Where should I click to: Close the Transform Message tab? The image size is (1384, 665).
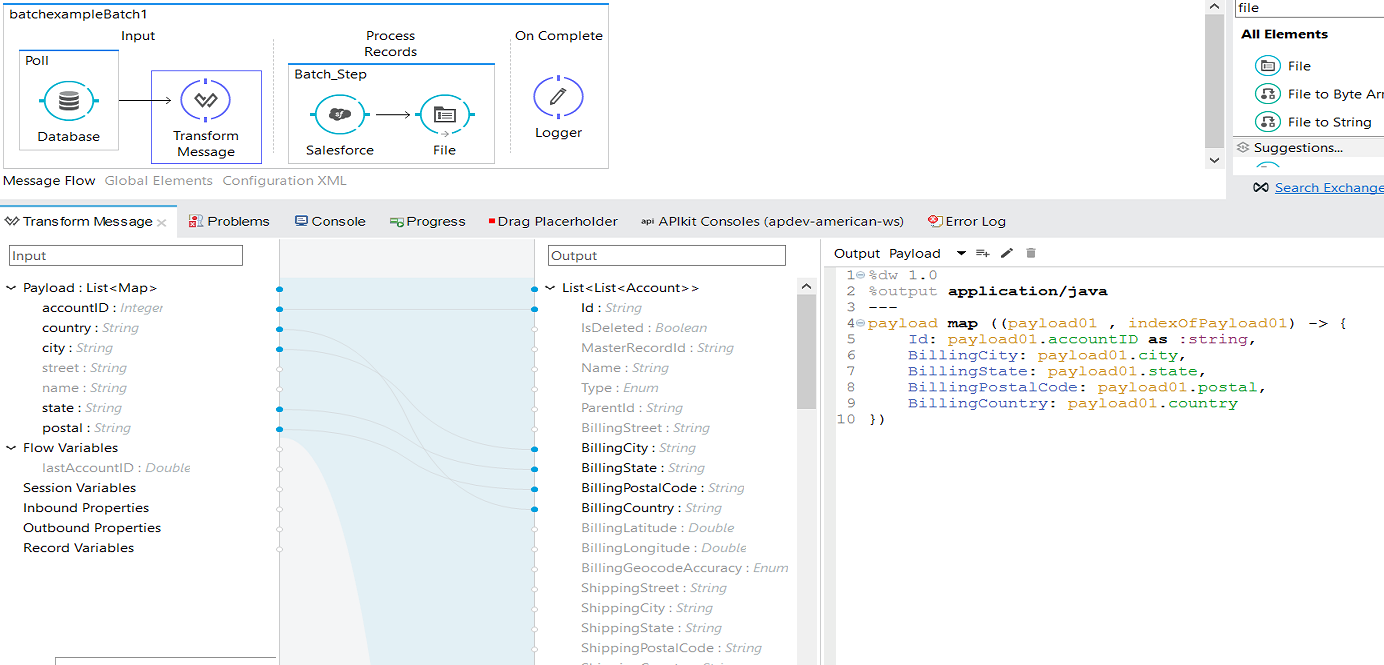click(162, 222)
